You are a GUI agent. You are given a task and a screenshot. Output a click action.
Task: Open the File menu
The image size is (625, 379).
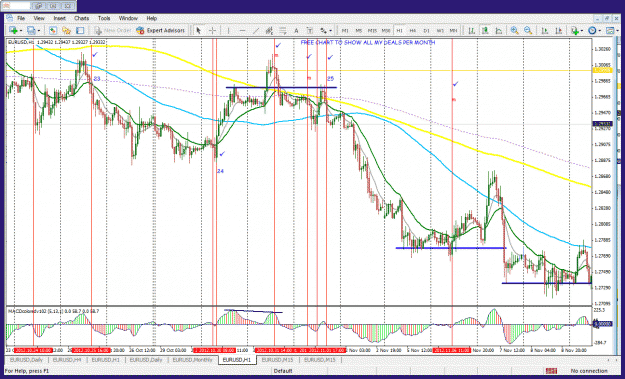click(x=21, y=18)
